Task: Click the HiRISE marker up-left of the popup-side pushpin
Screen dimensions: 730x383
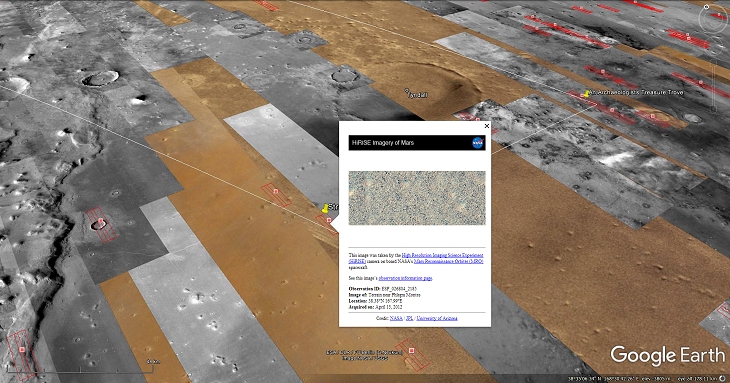Action: click(276, 191)
